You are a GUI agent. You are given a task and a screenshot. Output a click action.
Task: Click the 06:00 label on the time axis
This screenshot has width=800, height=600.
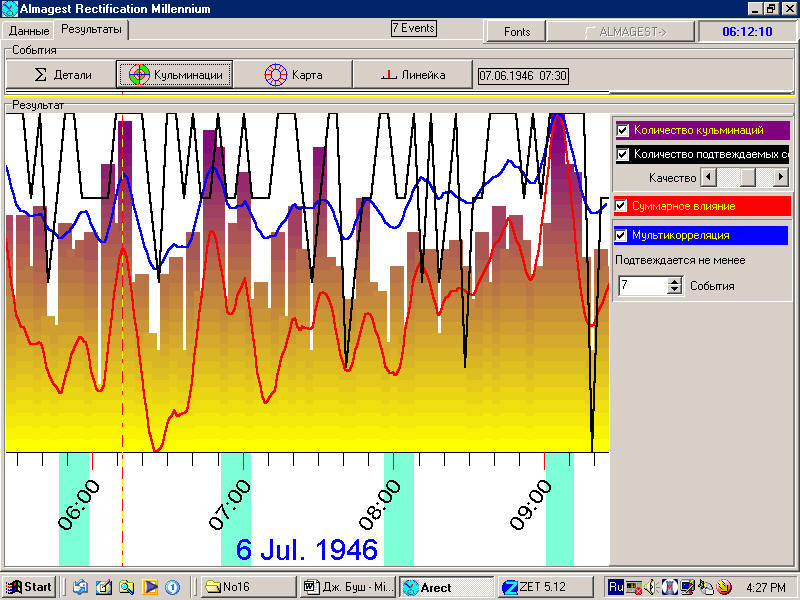pos(79,505)
